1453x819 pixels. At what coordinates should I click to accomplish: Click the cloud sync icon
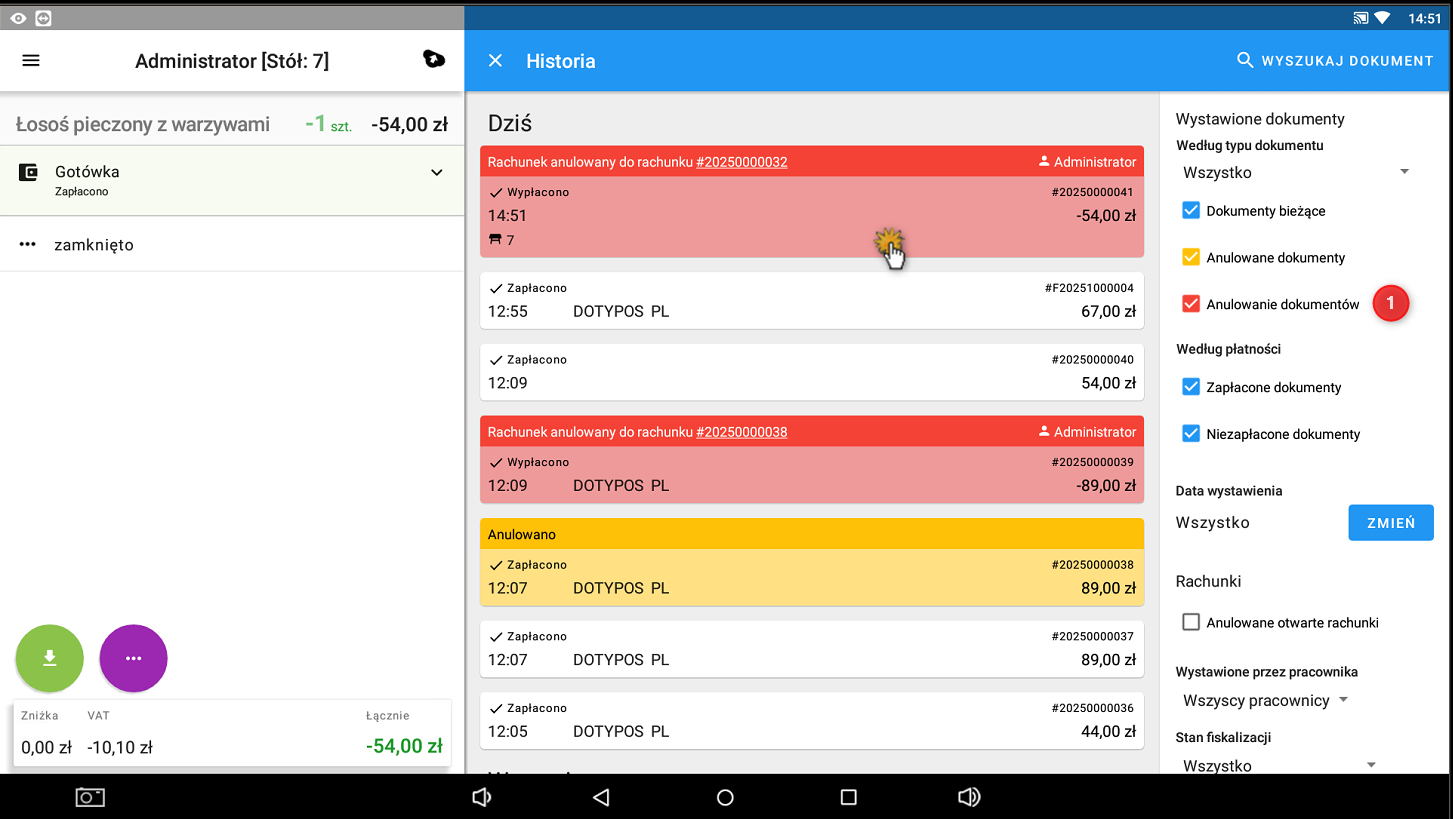coord(434,60)
